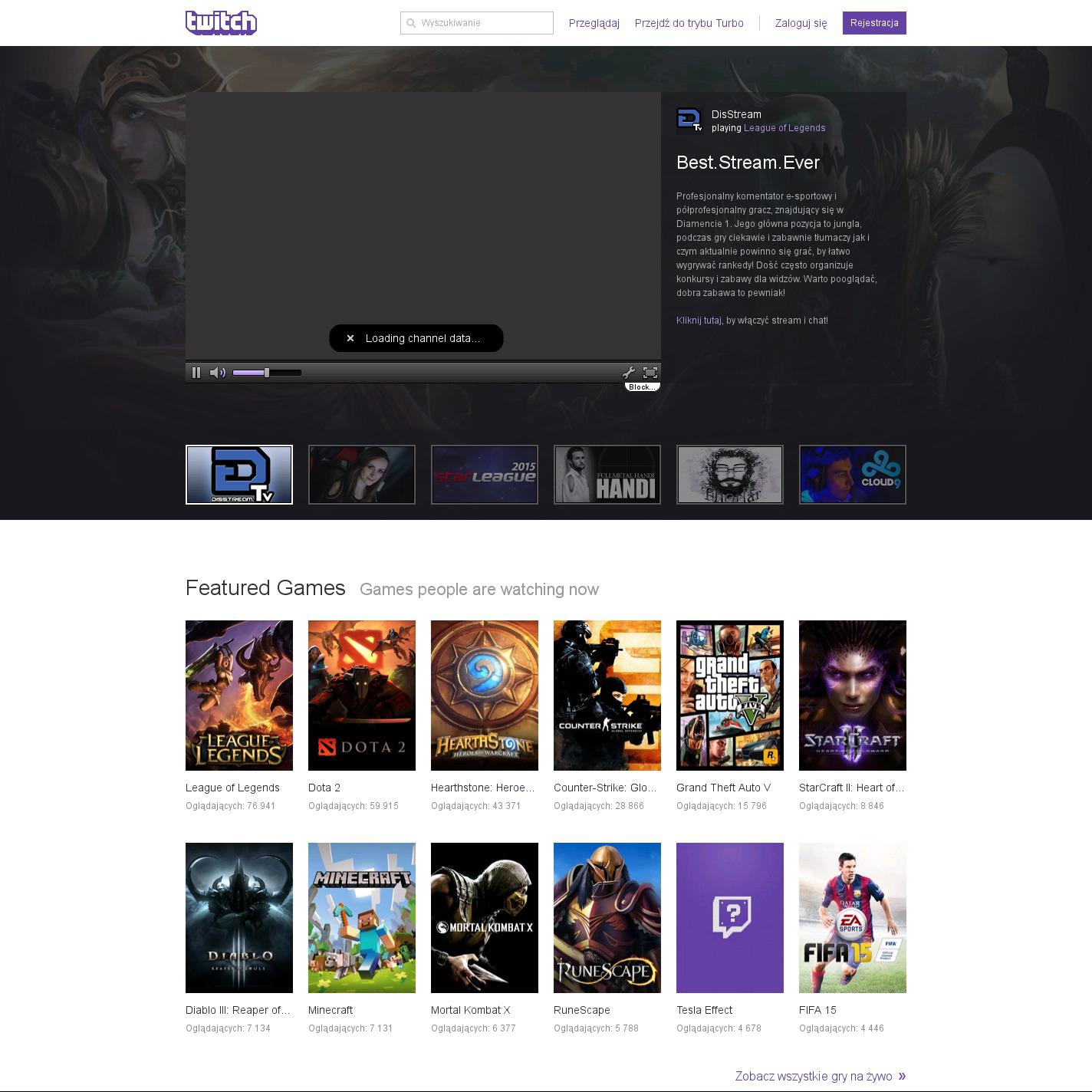The height and width of the screenshot is (1092, 1092).
Task: Click the 'Dota 2' game title
Action: click(324, 788)
